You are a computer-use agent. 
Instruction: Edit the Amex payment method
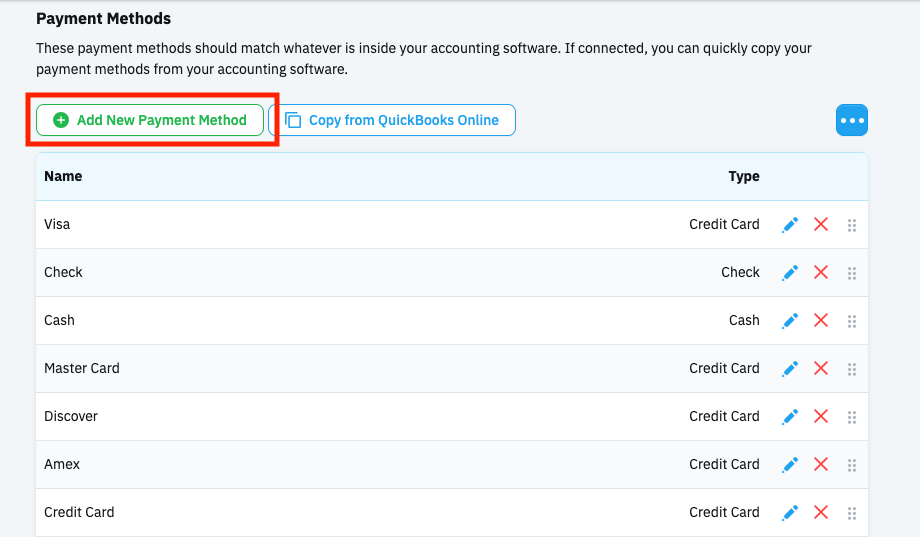point(790,465)
